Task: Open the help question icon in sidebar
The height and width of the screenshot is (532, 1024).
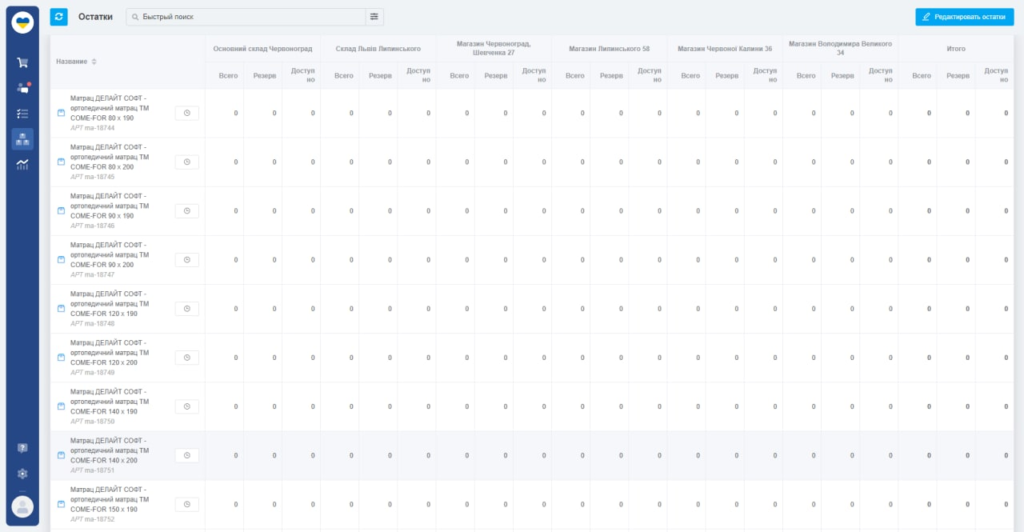Action: coord(22,448)
